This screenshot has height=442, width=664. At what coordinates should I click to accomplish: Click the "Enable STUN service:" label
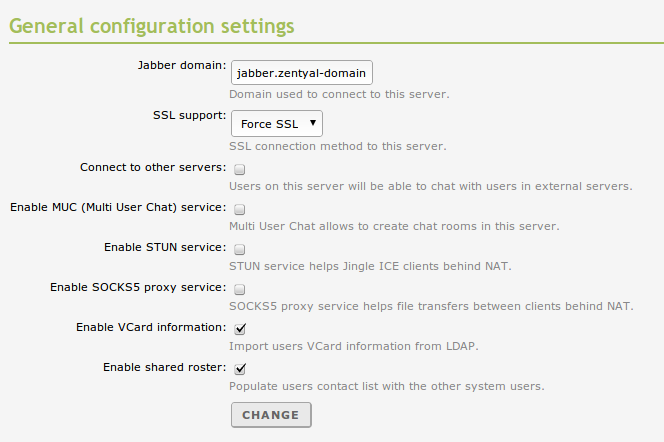pyautogui.click(x=164, y=247)
